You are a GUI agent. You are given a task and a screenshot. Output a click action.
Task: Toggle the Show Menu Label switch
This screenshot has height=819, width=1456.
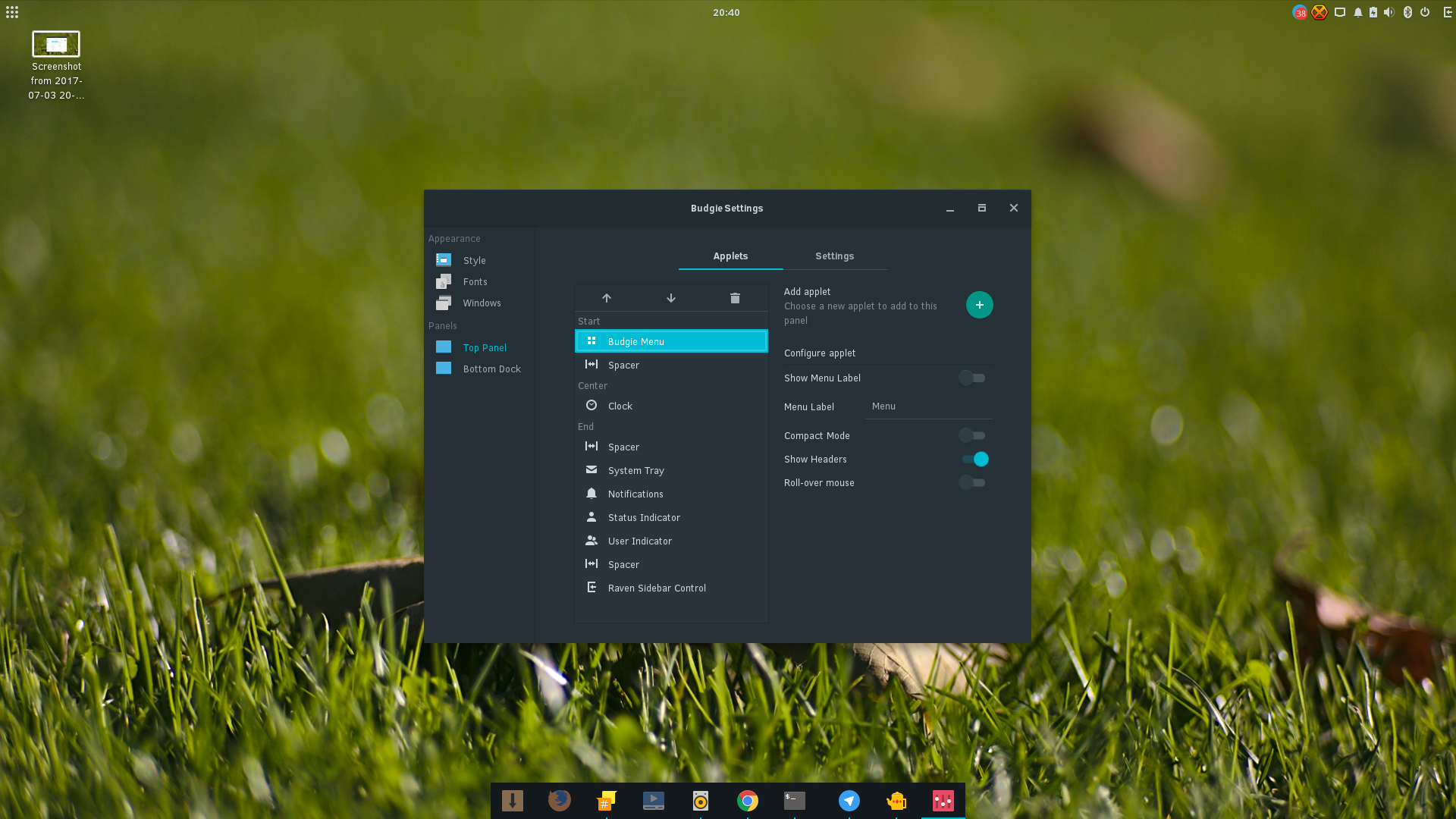[972, 378]
